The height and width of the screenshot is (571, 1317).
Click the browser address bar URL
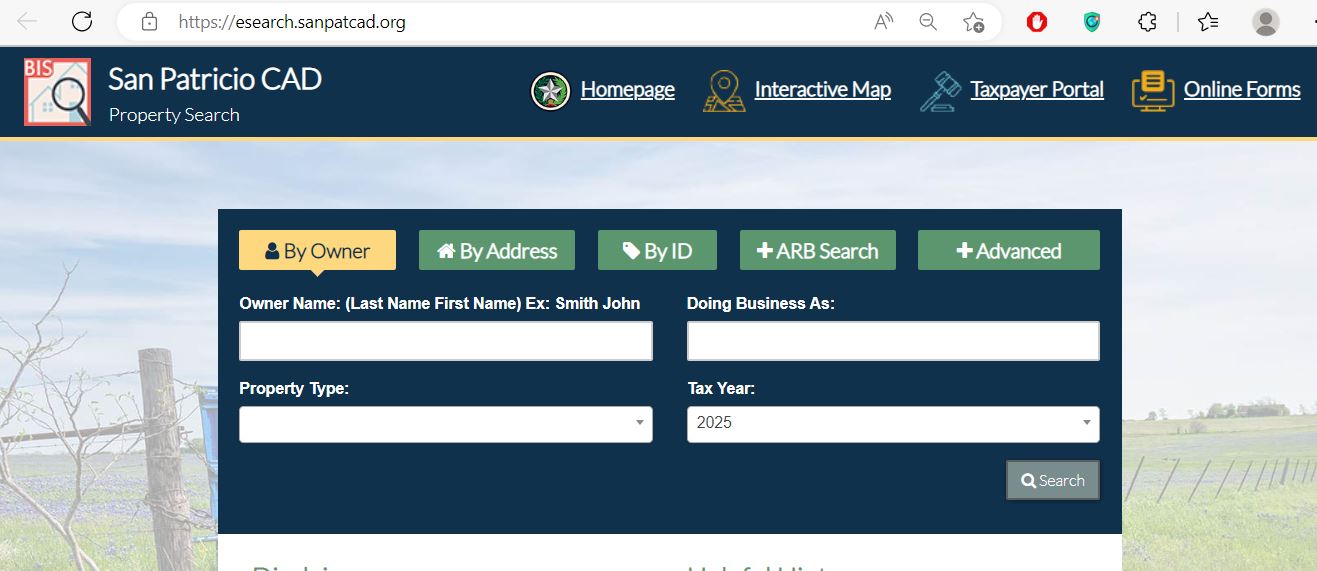(292, 21)
